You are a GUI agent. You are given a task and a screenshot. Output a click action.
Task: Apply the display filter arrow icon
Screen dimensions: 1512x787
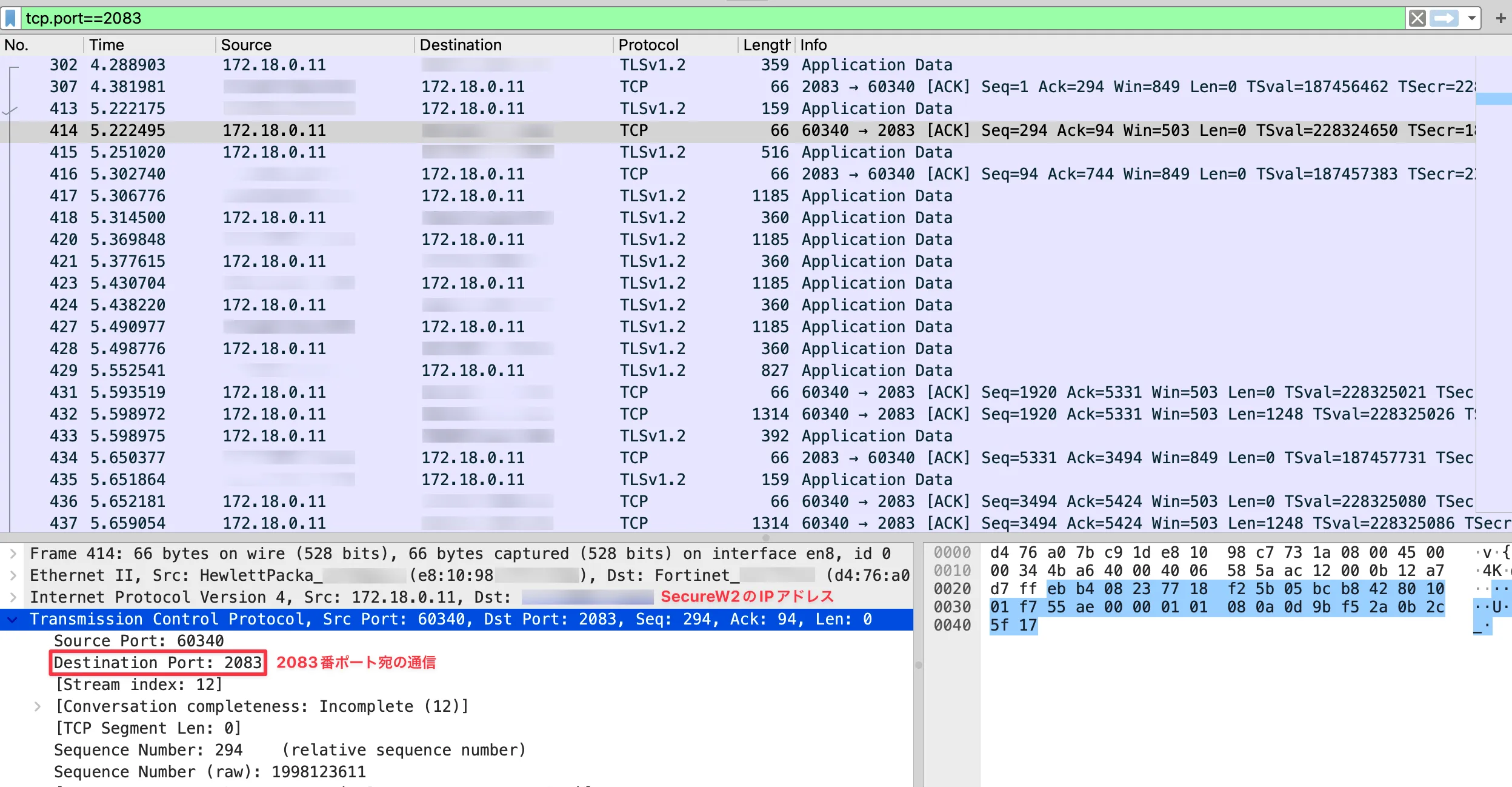point(1444,18)
